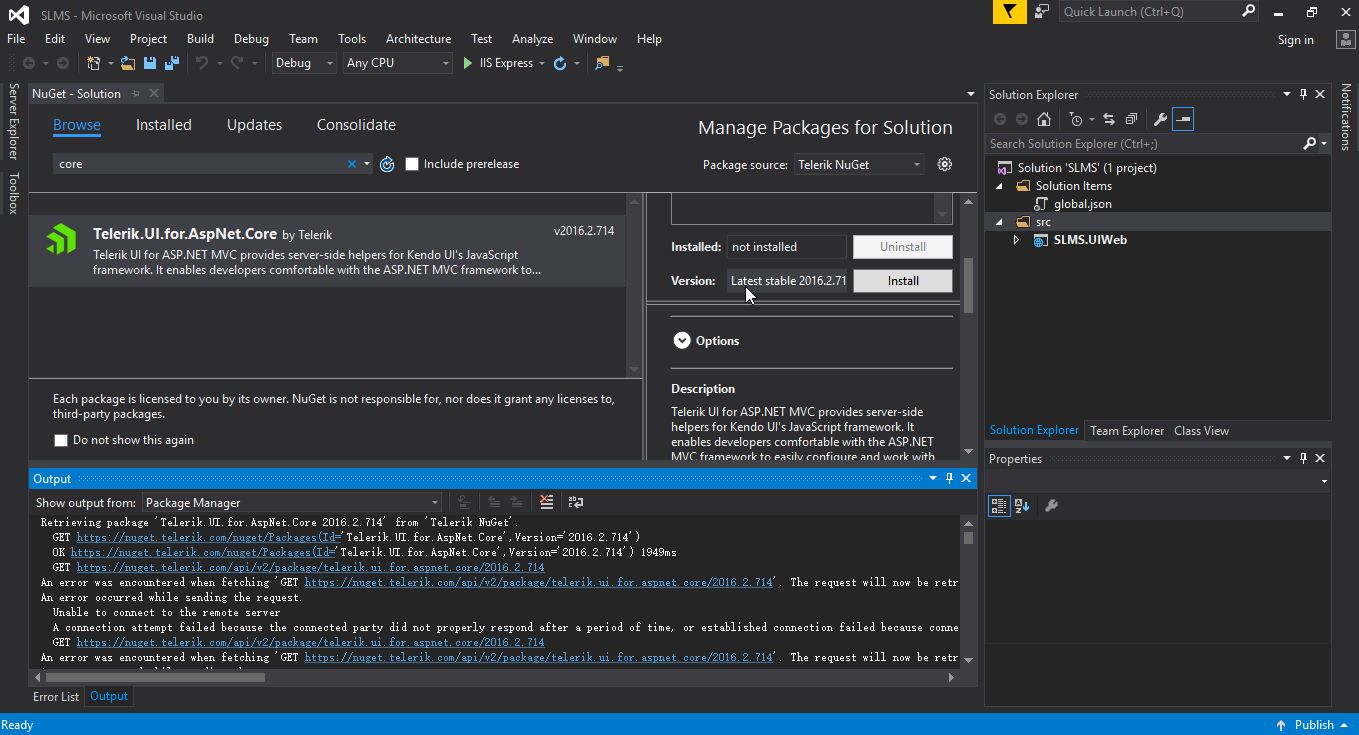Switch to the Installed packages tab

click(x=164, y=125)
